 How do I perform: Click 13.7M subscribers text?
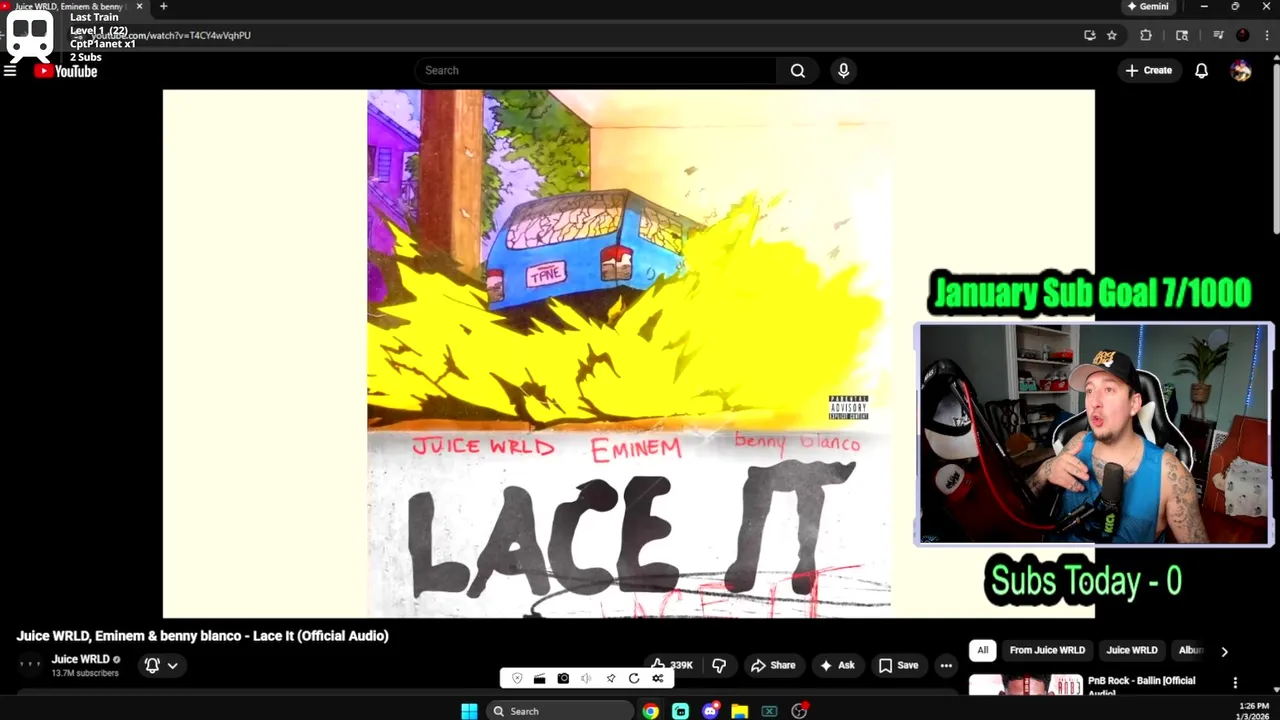click(85, 673)
